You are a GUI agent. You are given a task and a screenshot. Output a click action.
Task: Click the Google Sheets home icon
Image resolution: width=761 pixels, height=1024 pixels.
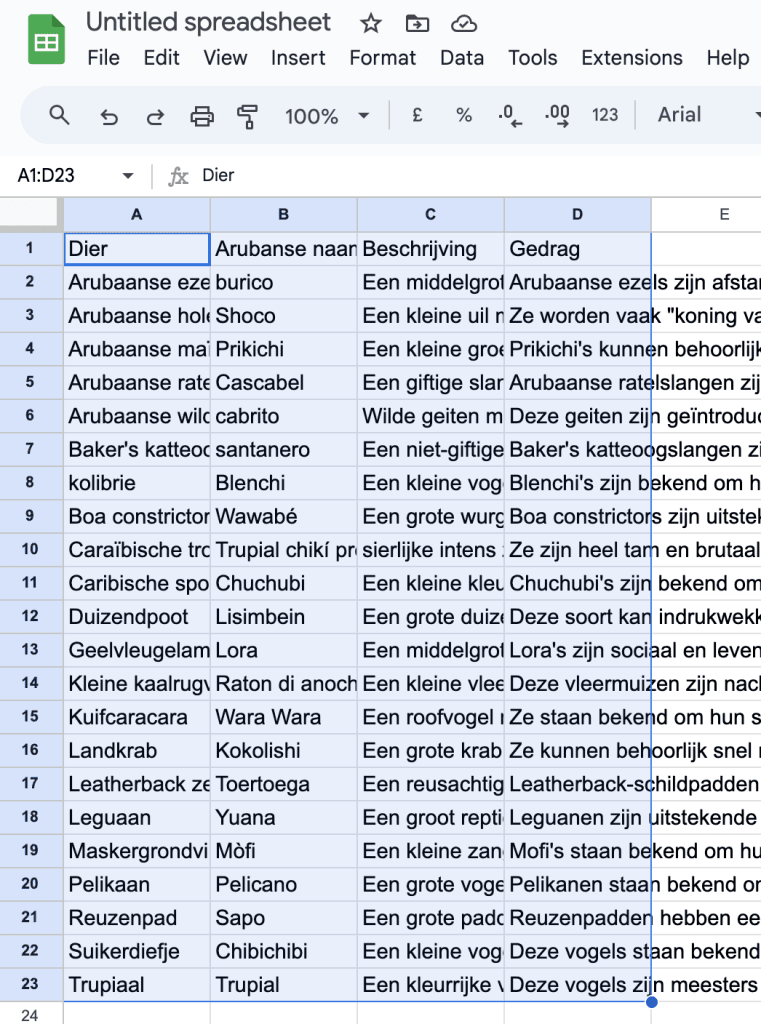(x=46, y=41)
